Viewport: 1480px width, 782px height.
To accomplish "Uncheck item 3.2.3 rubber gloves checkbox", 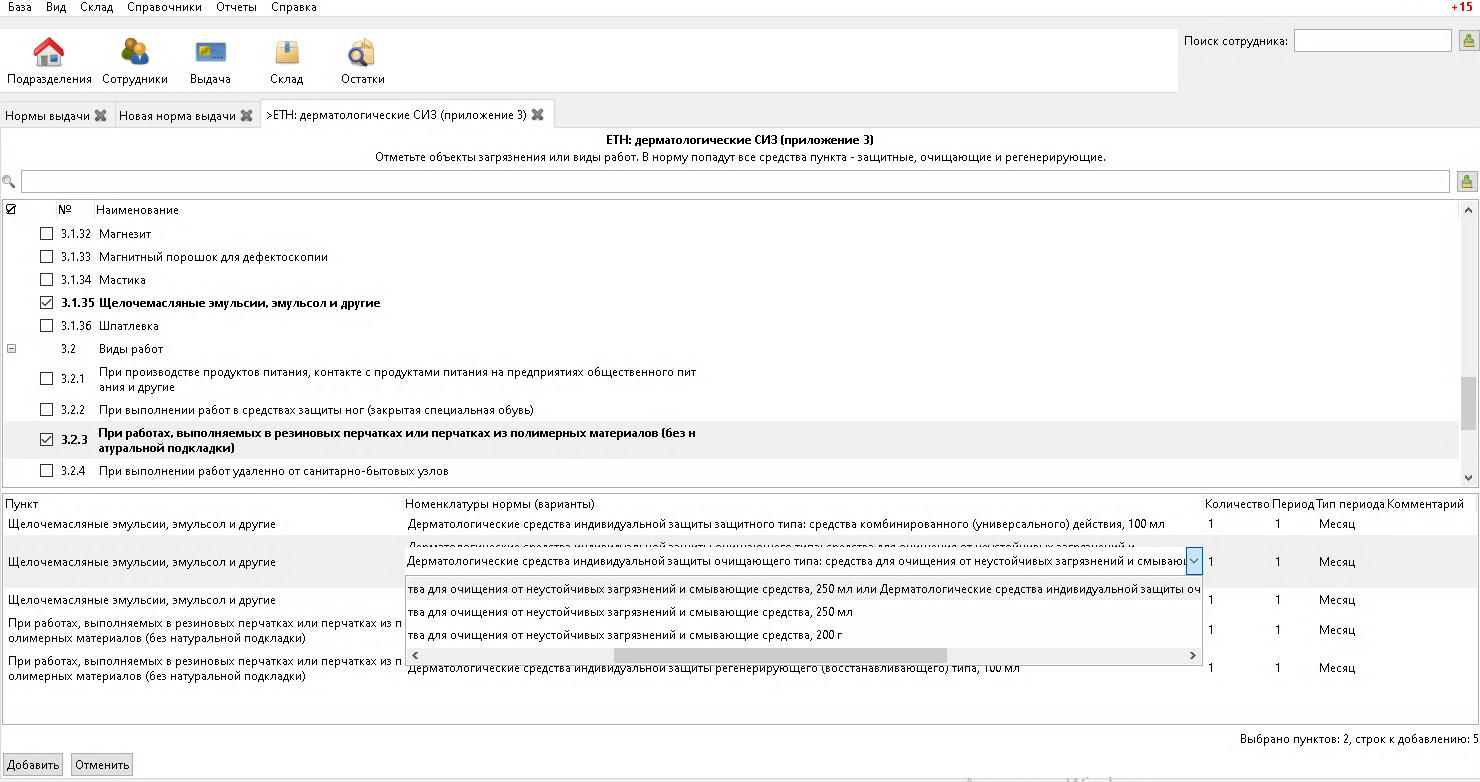I will [46, 439].
